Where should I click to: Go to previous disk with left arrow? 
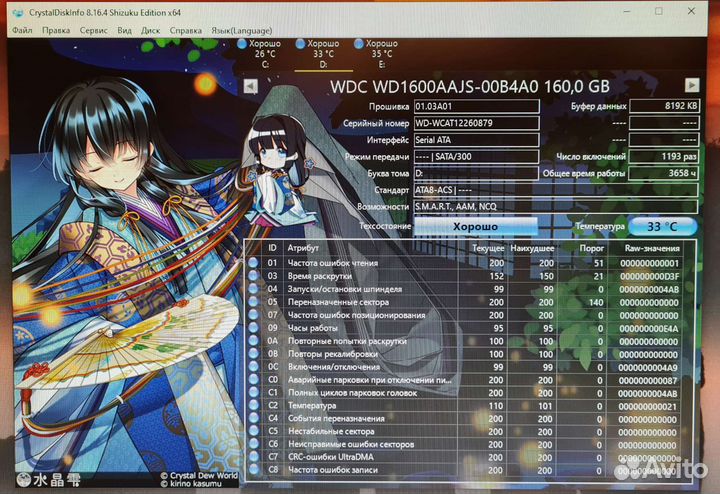250,86
